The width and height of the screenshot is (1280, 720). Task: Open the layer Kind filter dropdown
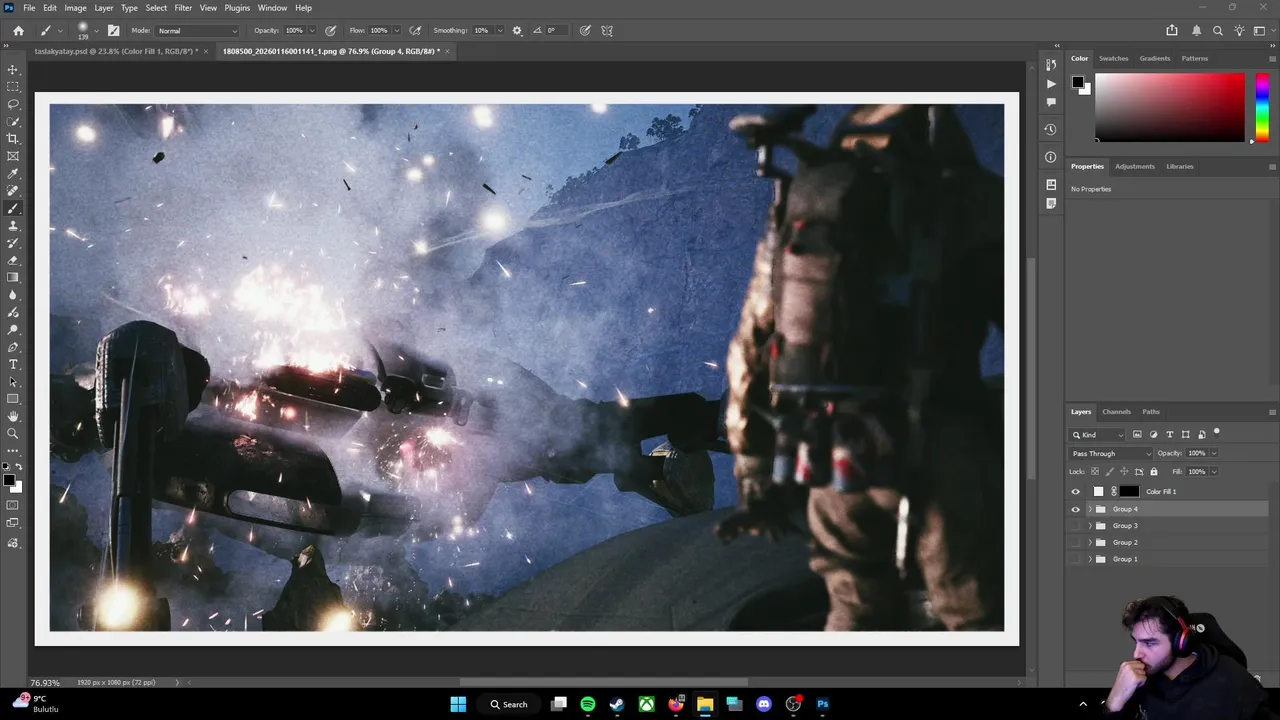(x=1098, y=434)
